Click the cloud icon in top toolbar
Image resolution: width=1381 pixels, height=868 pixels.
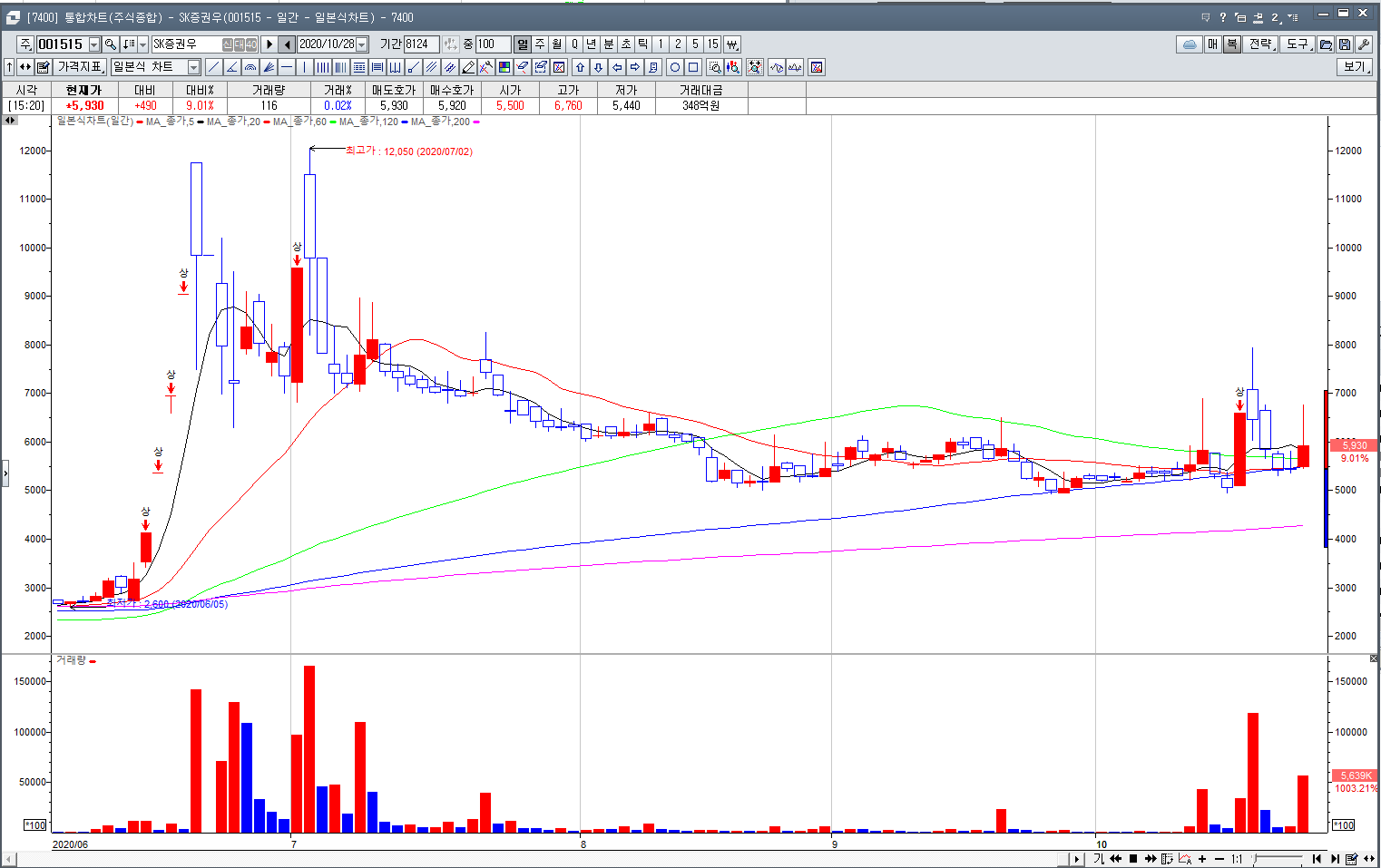[x=1189, y=44]
